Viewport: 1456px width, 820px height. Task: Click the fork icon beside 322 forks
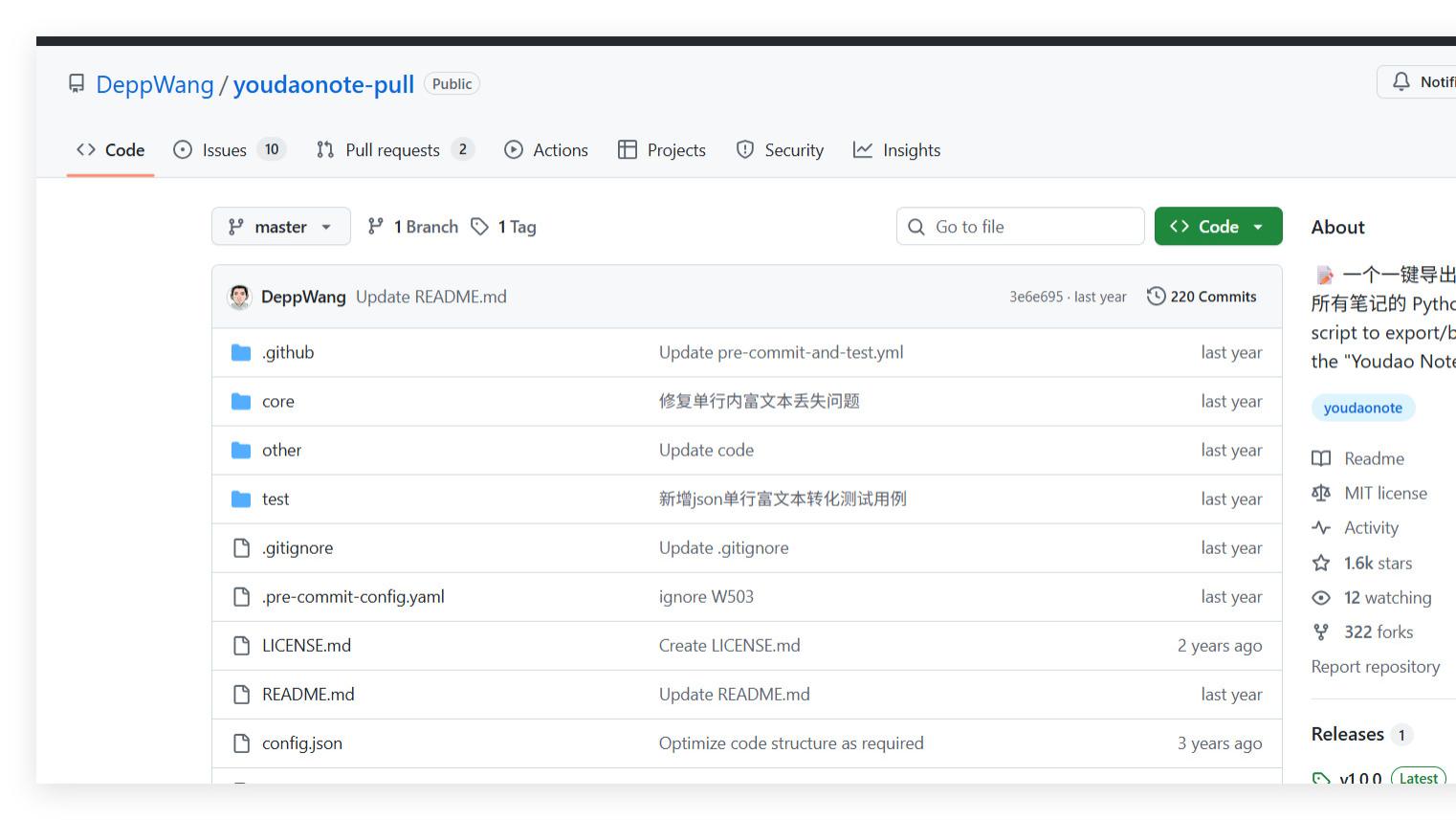tap(1321, 632)
